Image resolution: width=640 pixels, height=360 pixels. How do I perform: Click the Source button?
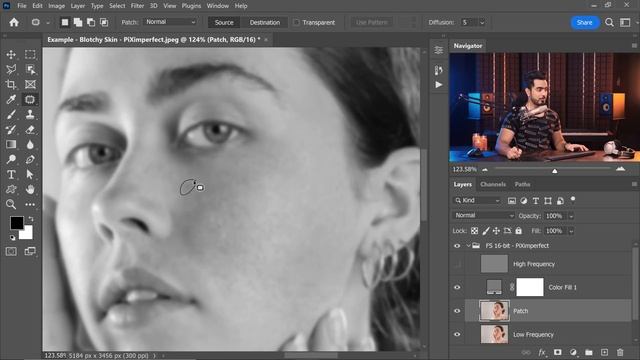pyautogui.click(x=224, y=22)
